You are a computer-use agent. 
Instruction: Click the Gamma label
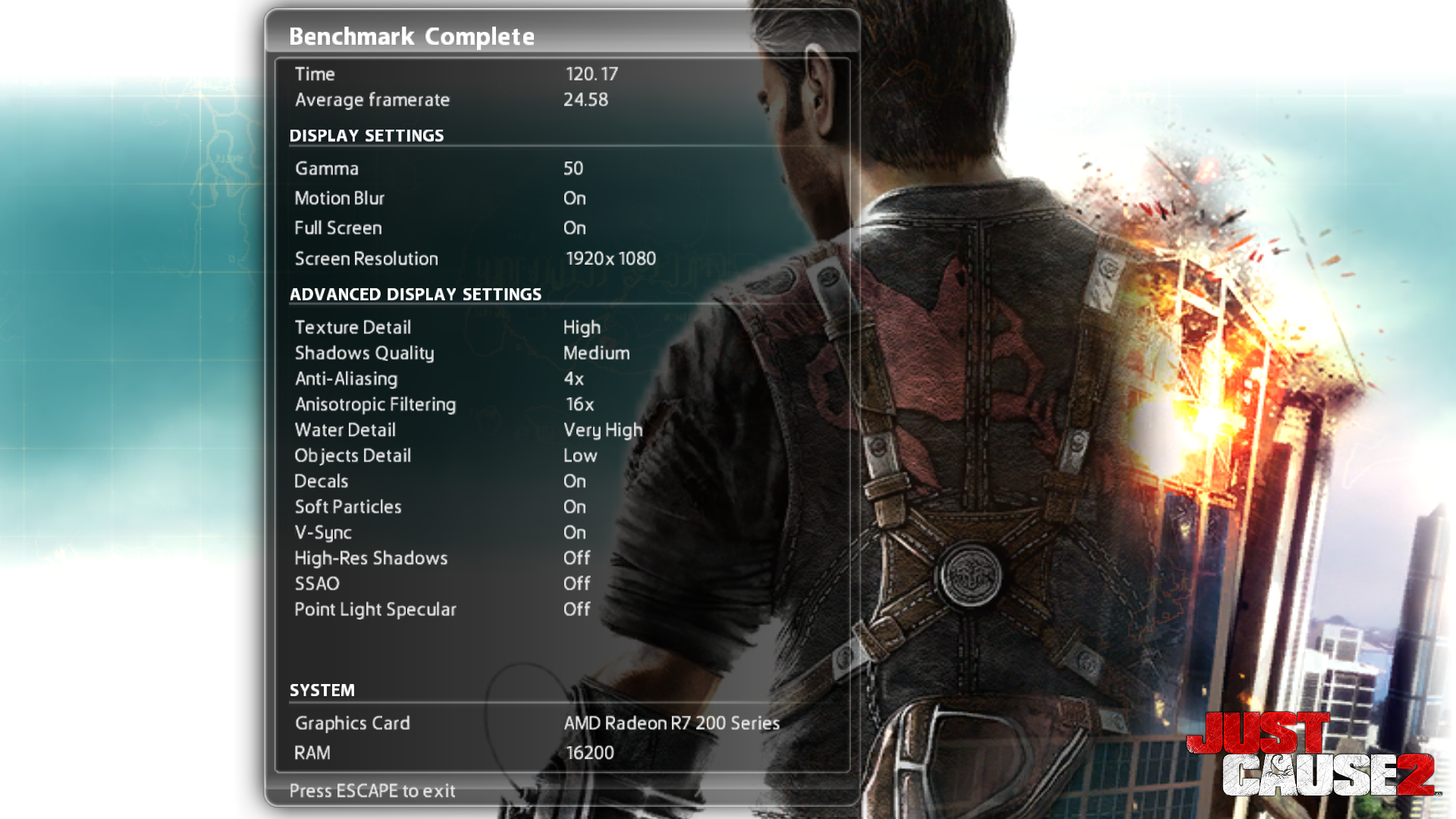click(x=327, y=168)
